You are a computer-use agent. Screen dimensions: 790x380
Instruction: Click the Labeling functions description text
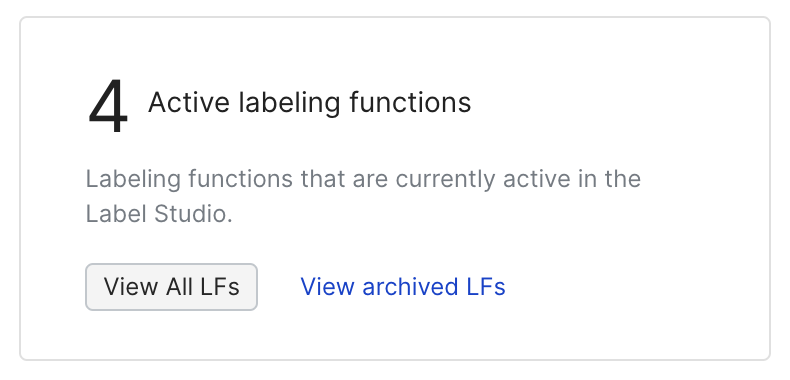tap(363, 197)
